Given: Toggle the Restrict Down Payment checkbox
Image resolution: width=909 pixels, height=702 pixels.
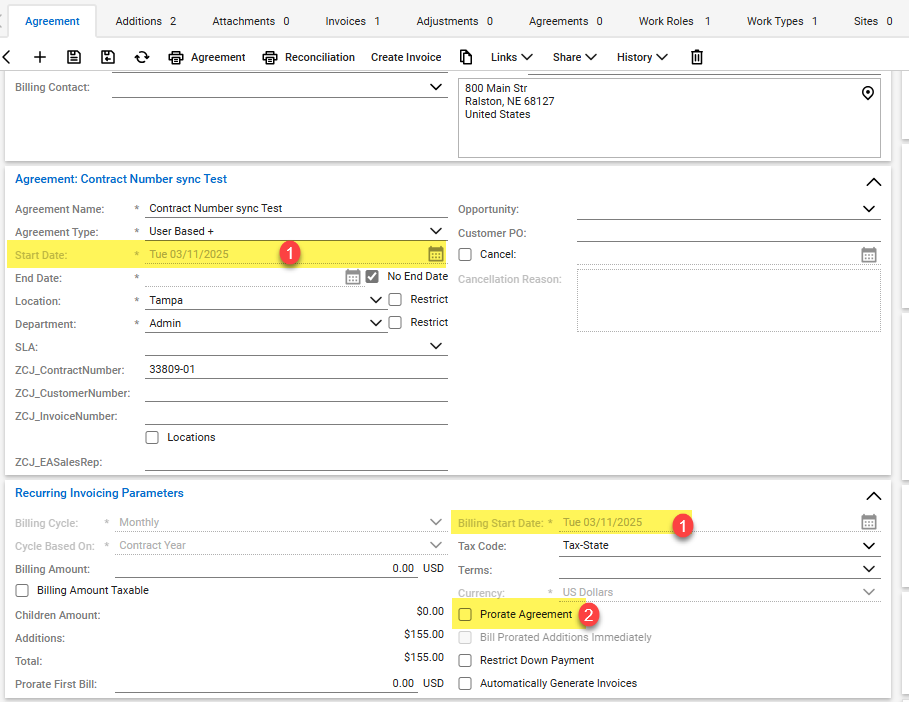Looking at the screenshot, I should coord(465,660).
